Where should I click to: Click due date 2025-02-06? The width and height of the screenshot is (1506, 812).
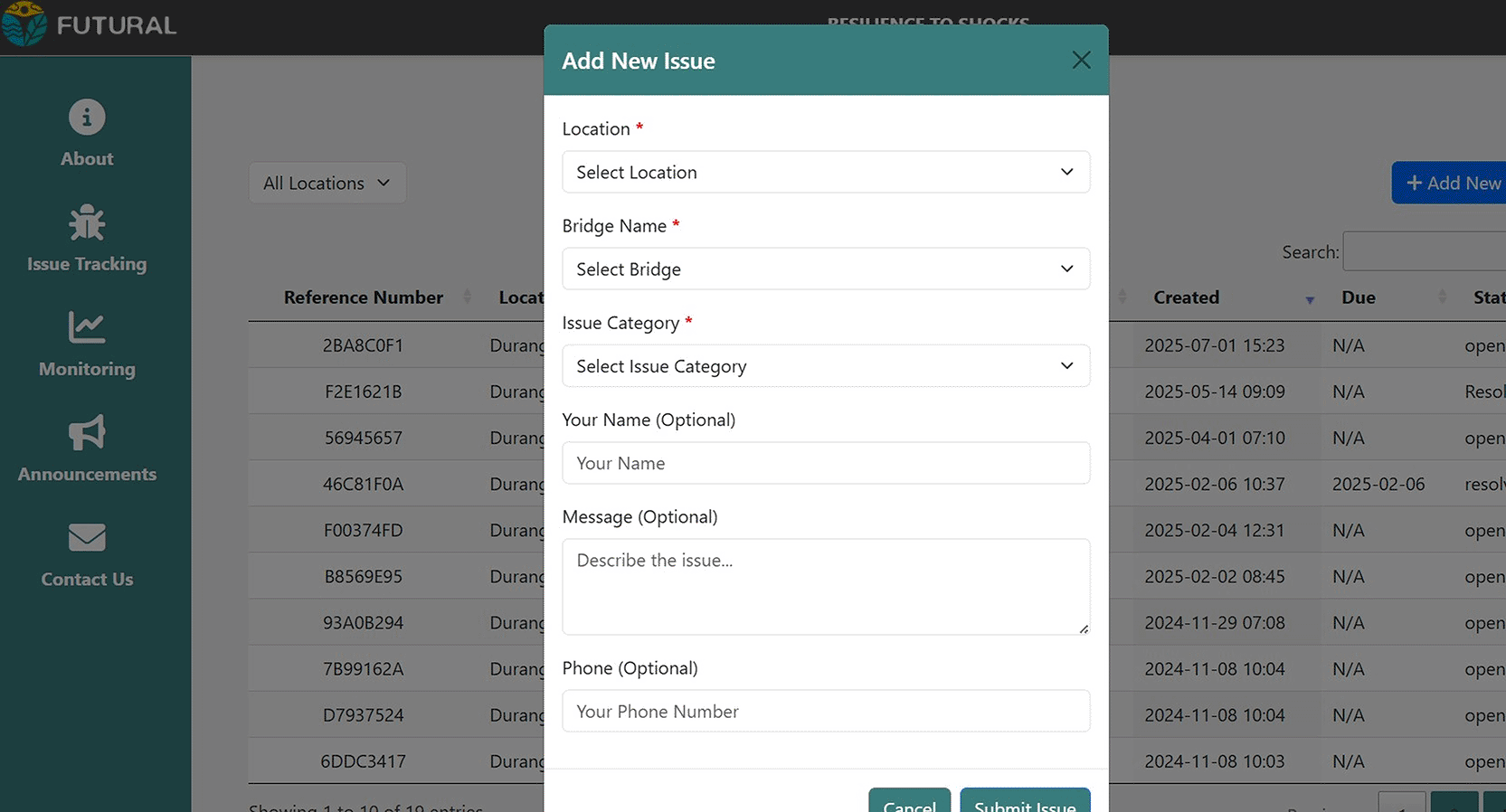1378,484
